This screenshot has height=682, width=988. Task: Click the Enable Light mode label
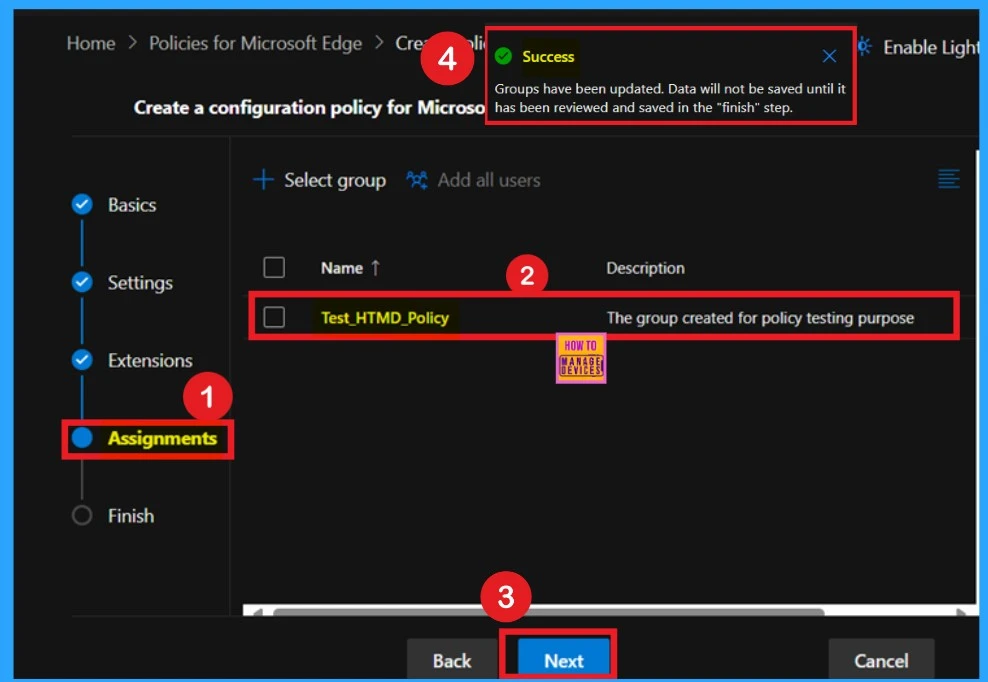coord(931,47)
